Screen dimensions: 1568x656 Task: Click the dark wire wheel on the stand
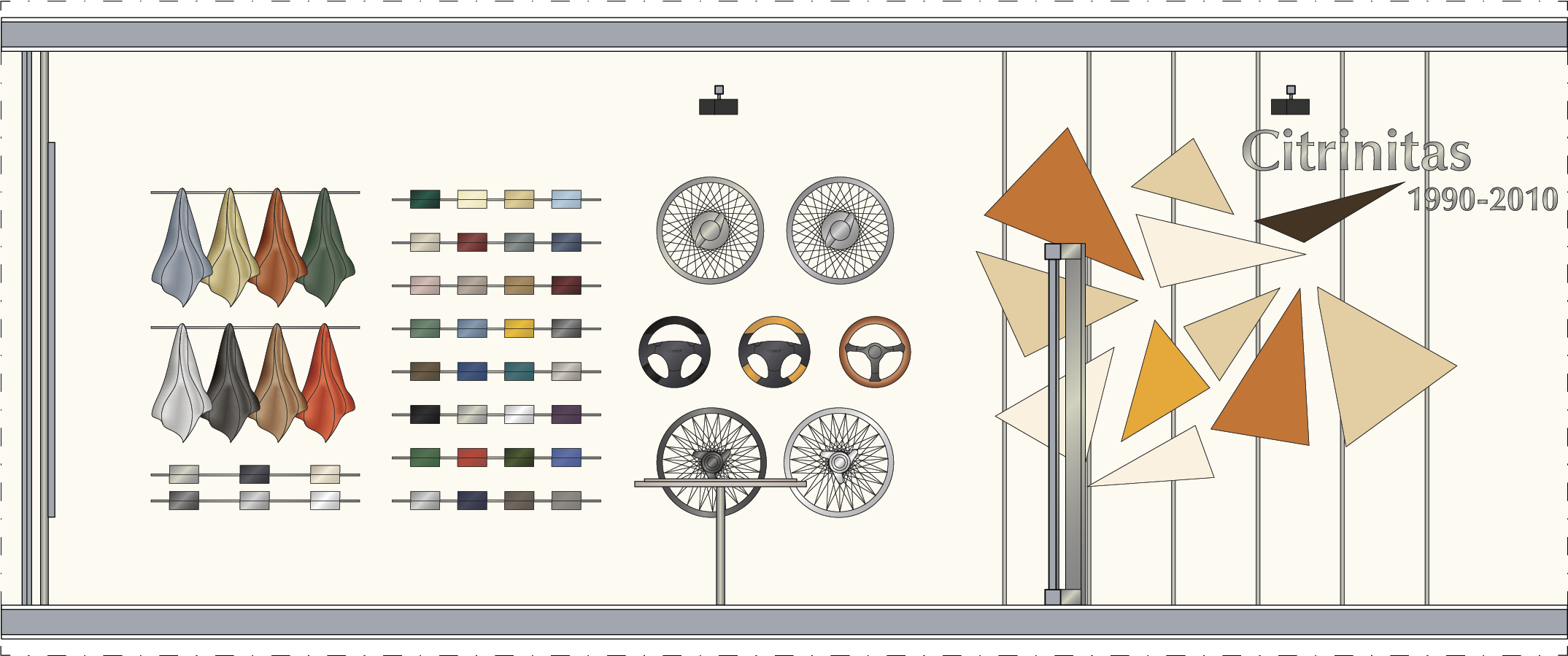(x=711, y=463)
